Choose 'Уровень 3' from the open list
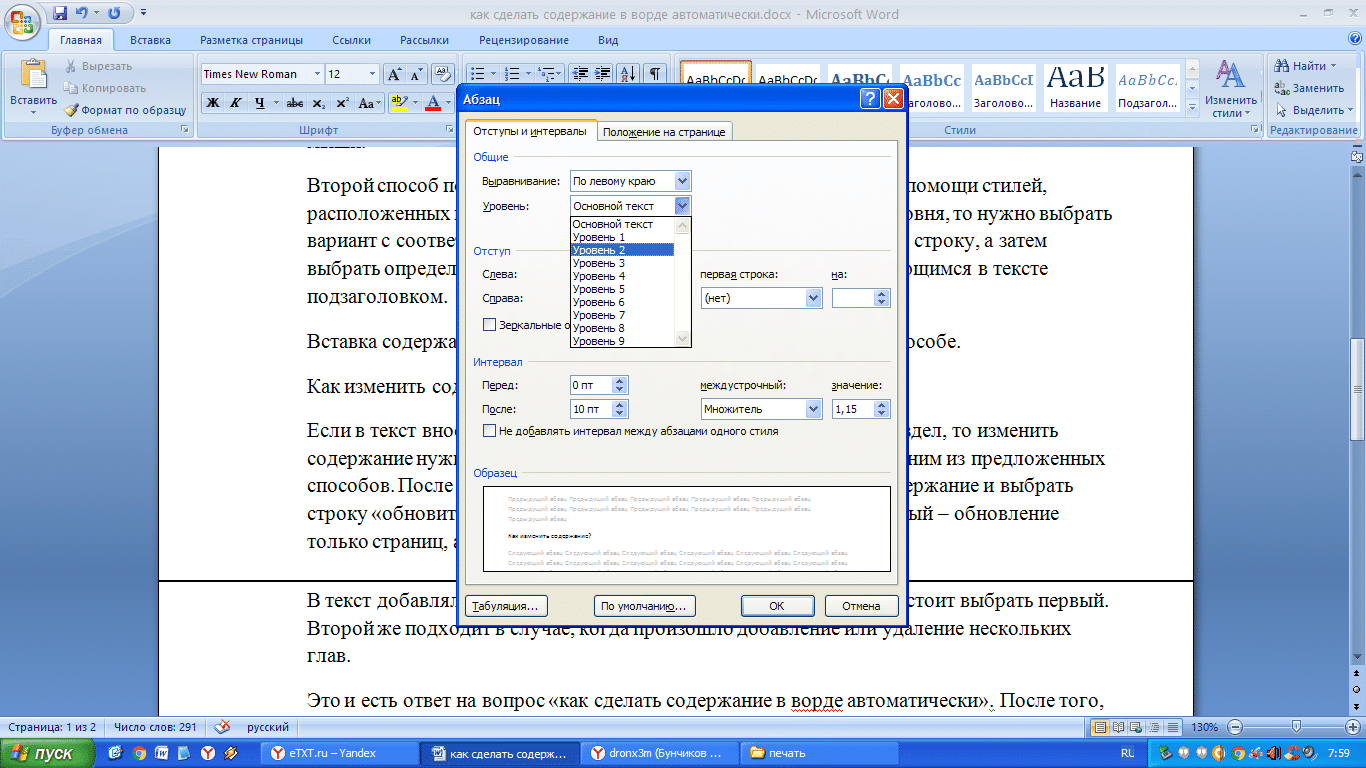The height and width of the screenshot is (768, 1366). [x=622, y=263]
